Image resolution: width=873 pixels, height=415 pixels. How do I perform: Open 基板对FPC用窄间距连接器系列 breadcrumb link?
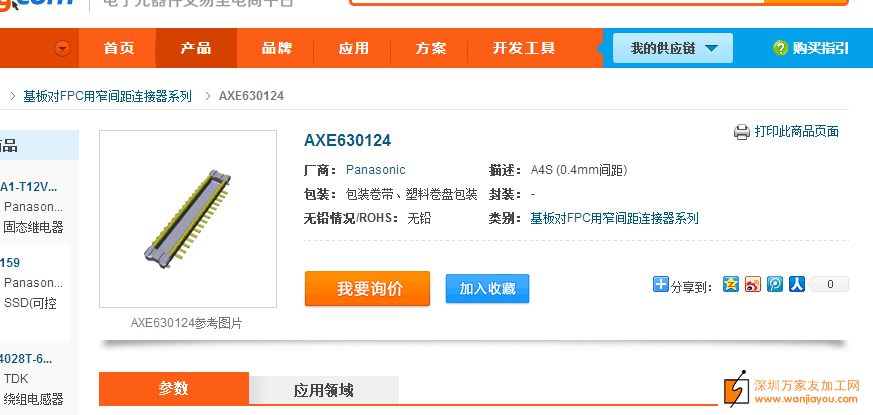[x=107, y=96]
